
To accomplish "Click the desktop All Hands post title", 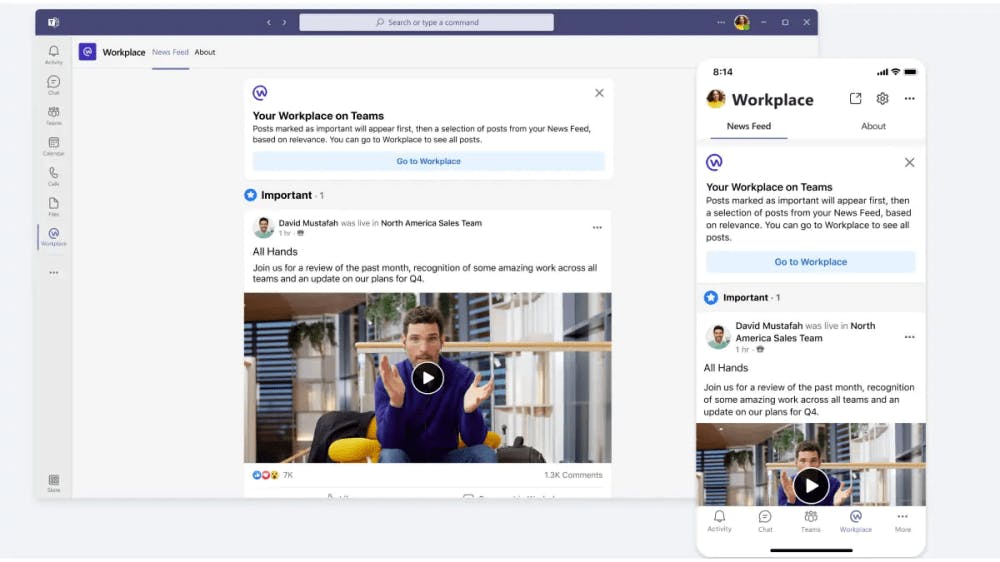I will pyautogui.click(x=275, y=252).
